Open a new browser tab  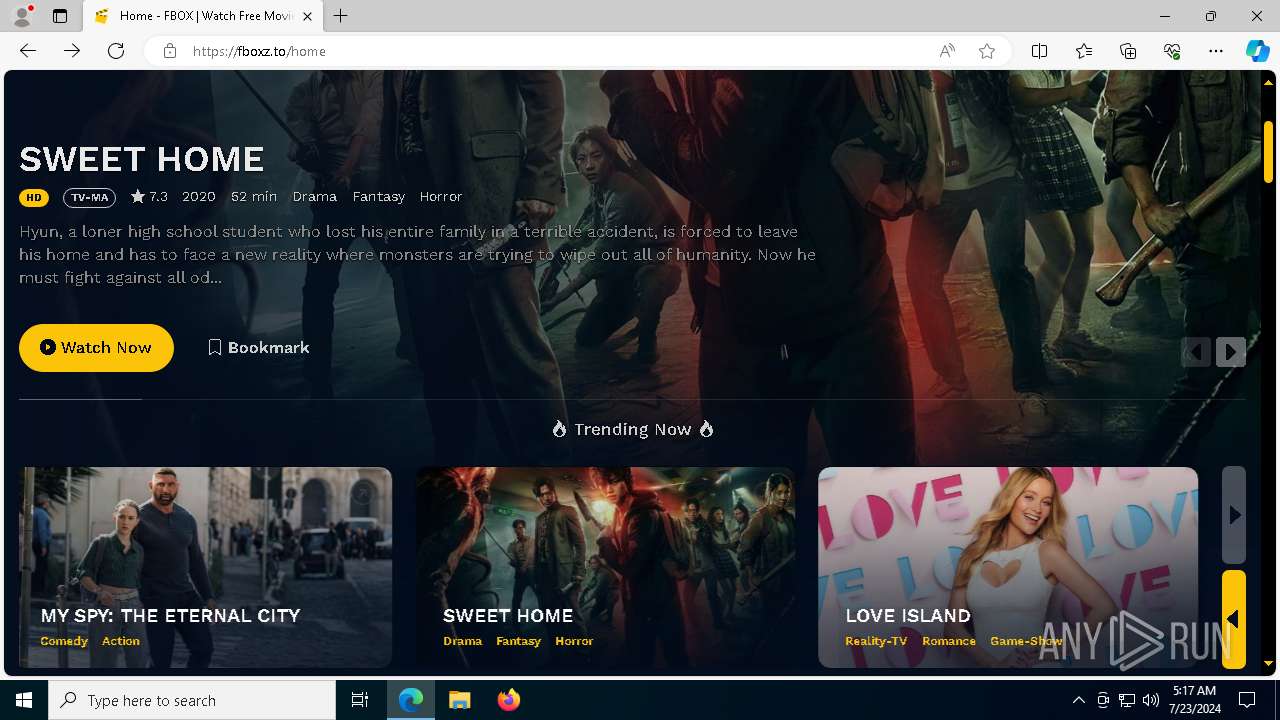[341, 16]
